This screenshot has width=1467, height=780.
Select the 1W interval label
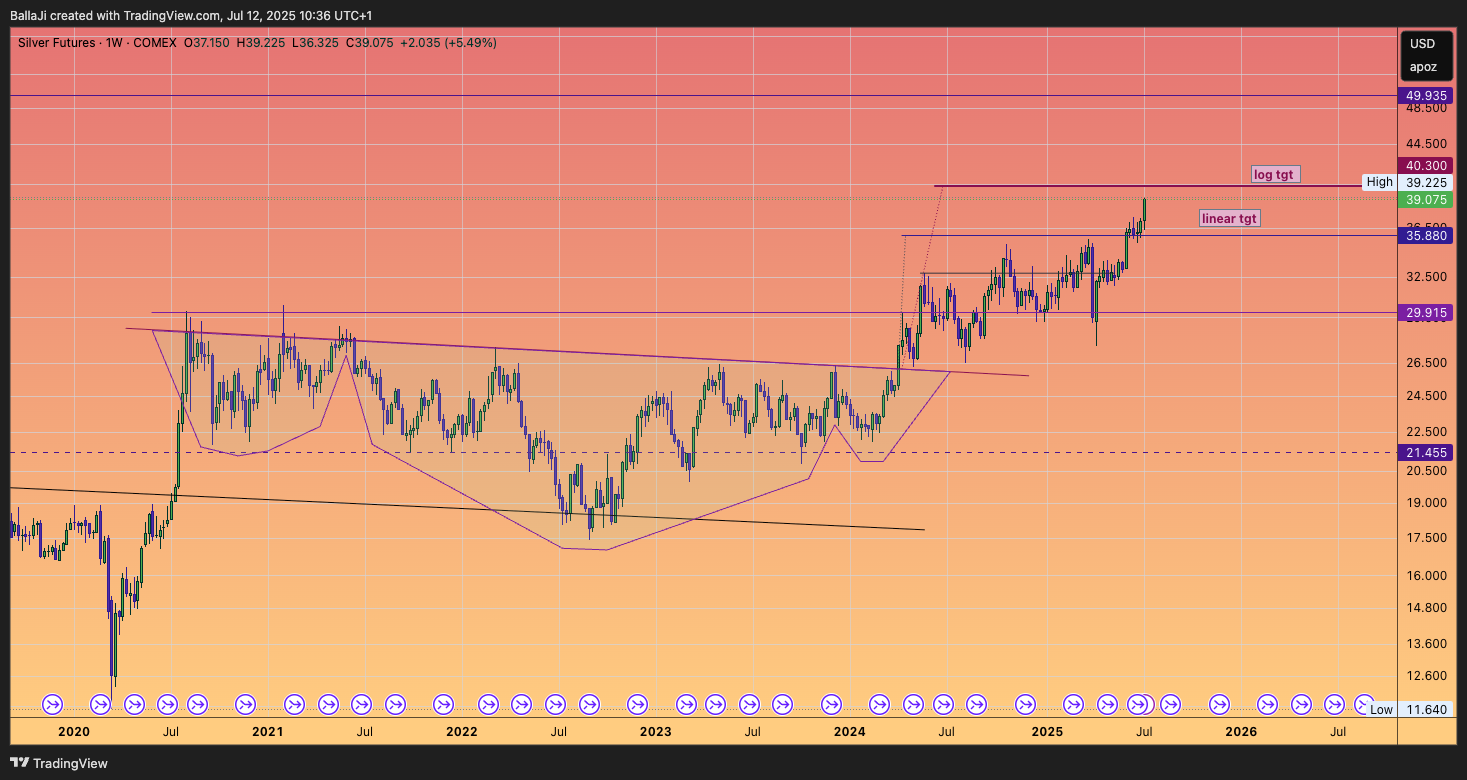[114, 43]
